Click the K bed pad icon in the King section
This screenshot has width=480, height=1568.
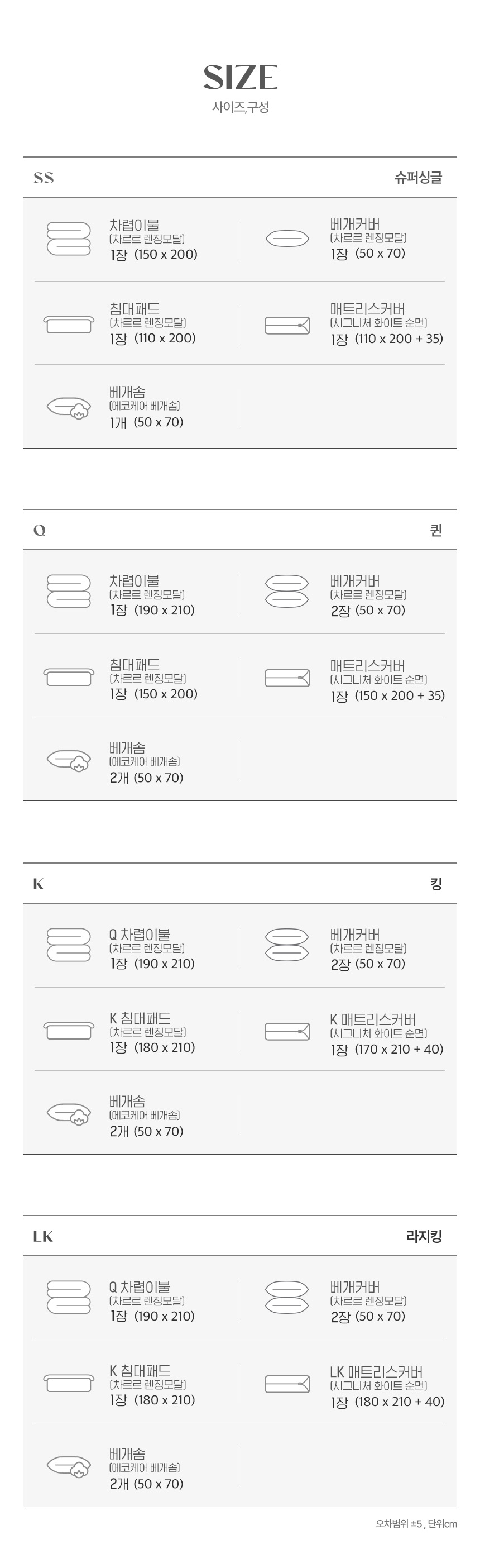tap(69, 1030)
